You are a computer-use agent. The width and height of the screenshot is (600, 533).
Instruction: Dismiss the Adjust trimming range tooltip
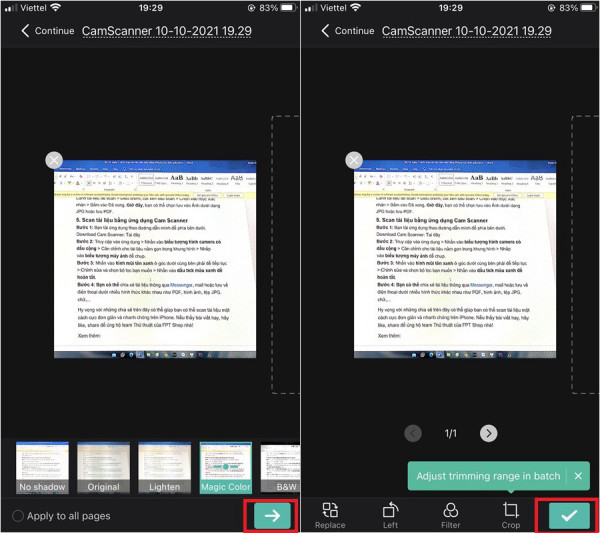pos(577,476)
